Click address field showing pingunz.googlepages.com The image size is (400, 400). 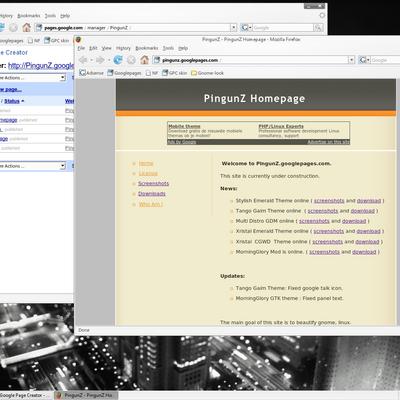click(x=253, y=60)
